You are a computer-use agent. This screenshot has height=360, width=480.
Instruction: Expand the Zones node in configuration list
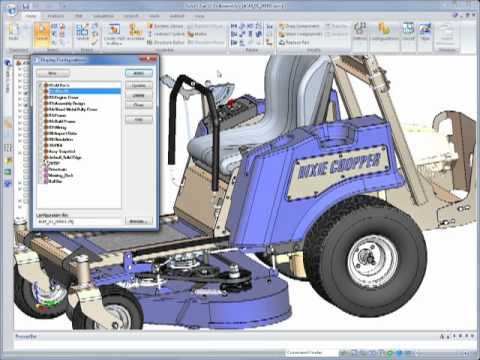tap(43, 163)
